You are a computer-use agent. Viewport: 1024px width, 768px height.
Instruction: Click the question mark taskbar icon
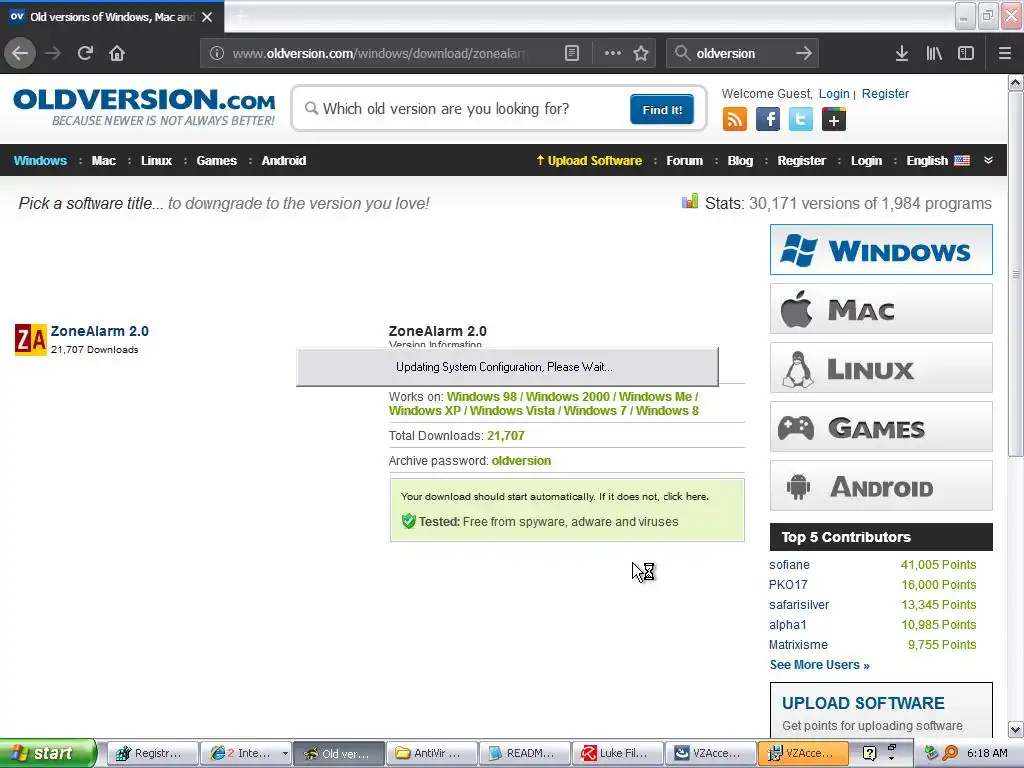(x=869, y=753)
